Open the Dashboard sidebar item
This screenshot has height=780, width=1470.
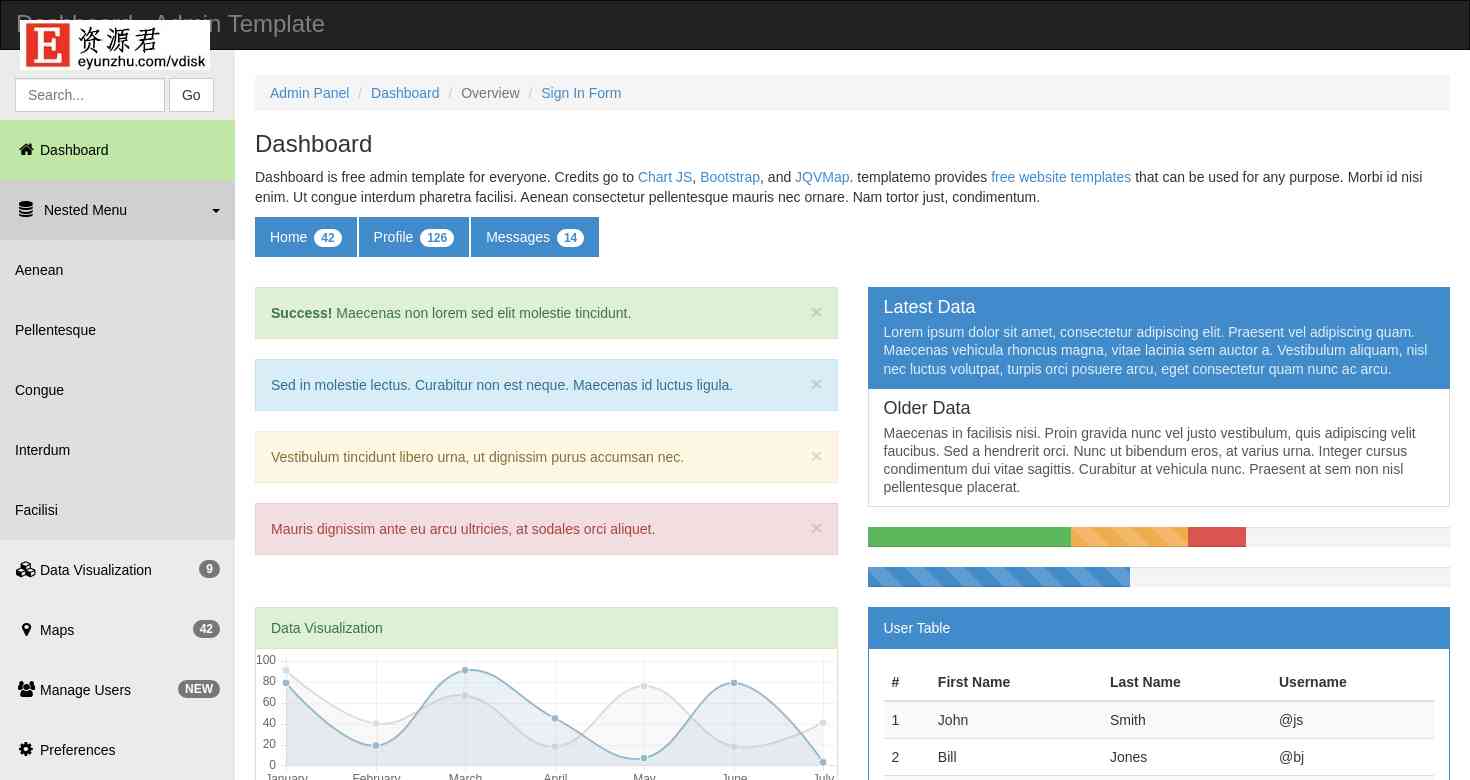(117, 150)
